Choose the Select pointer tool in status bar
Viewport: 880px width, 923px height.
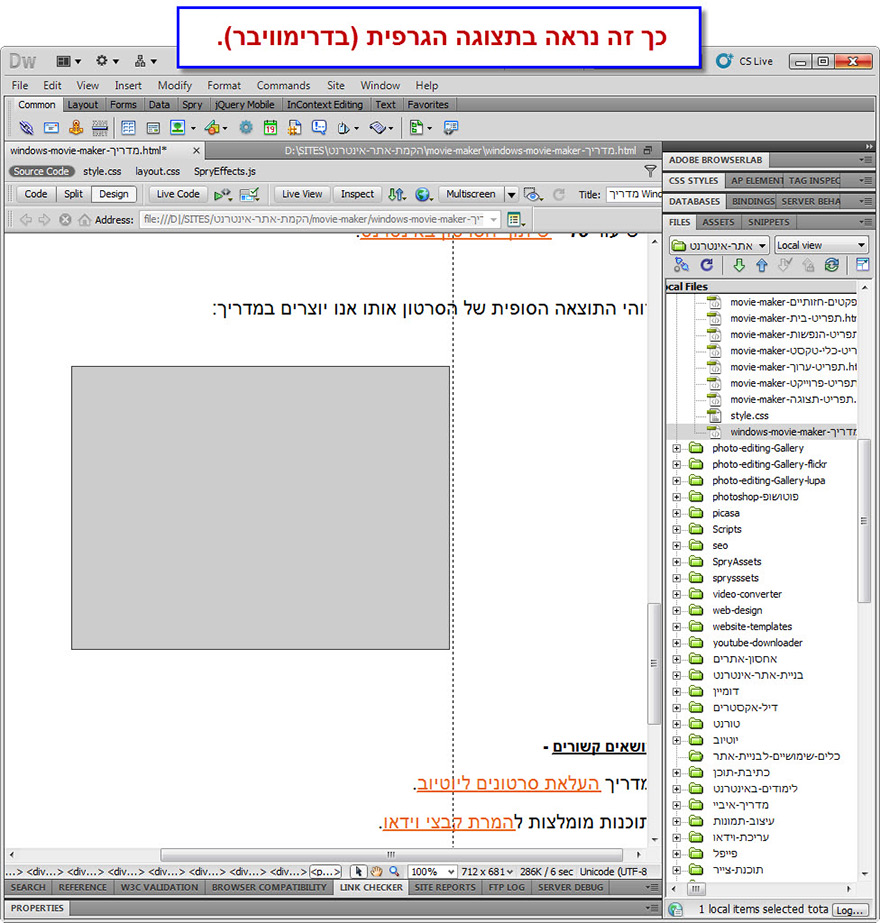point(358,871)
